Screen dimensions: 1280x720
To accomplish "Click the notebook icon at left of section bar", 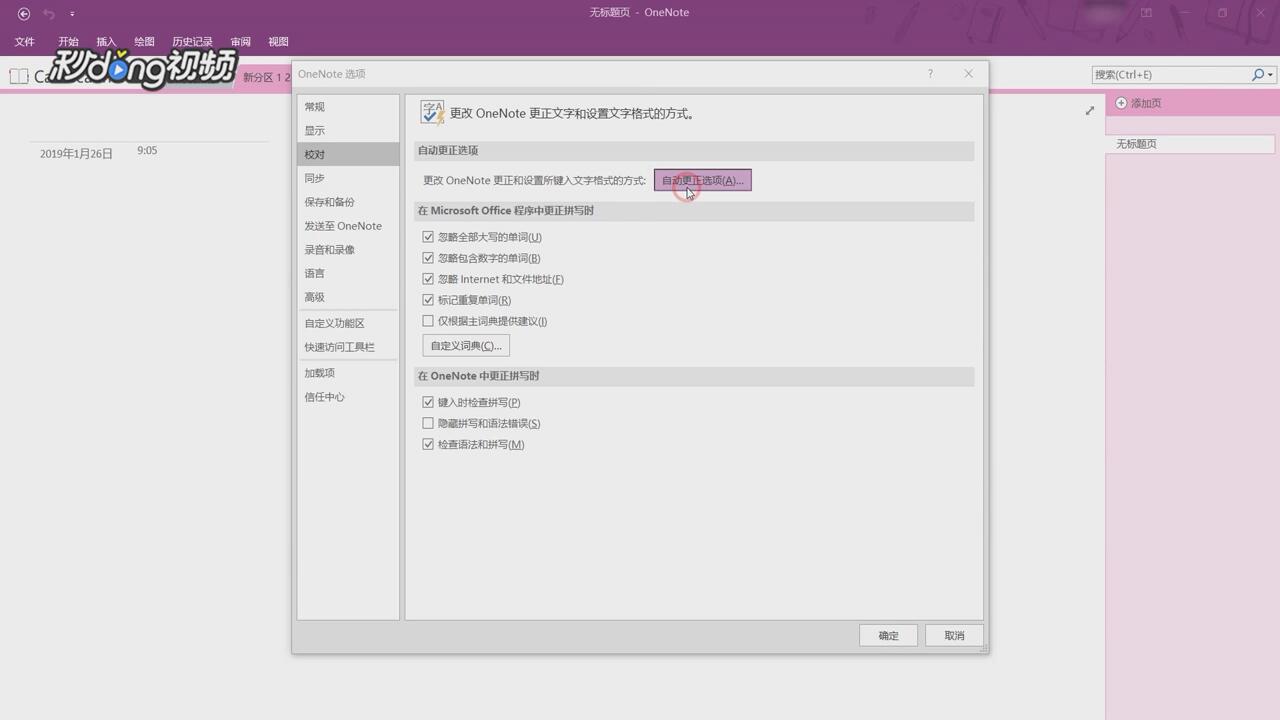I will (18, 76).
